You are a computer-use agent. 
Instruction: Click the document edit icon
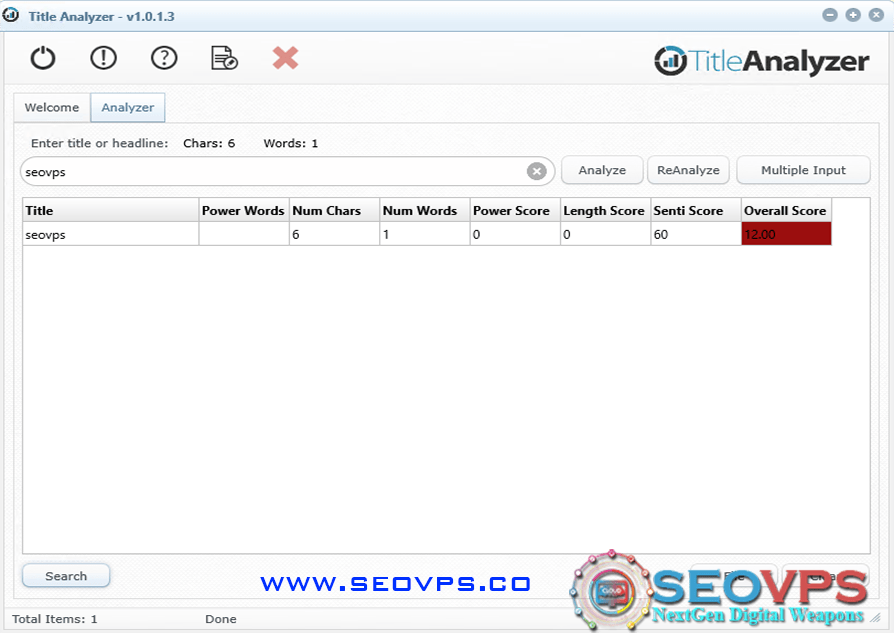point(224,58)
